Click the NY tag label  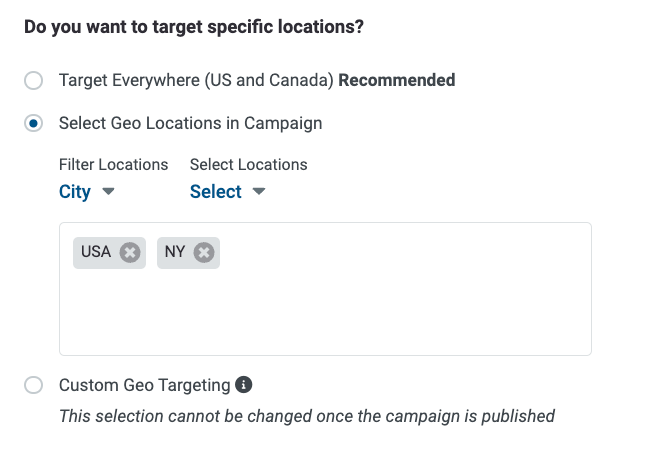pos(175,252)
